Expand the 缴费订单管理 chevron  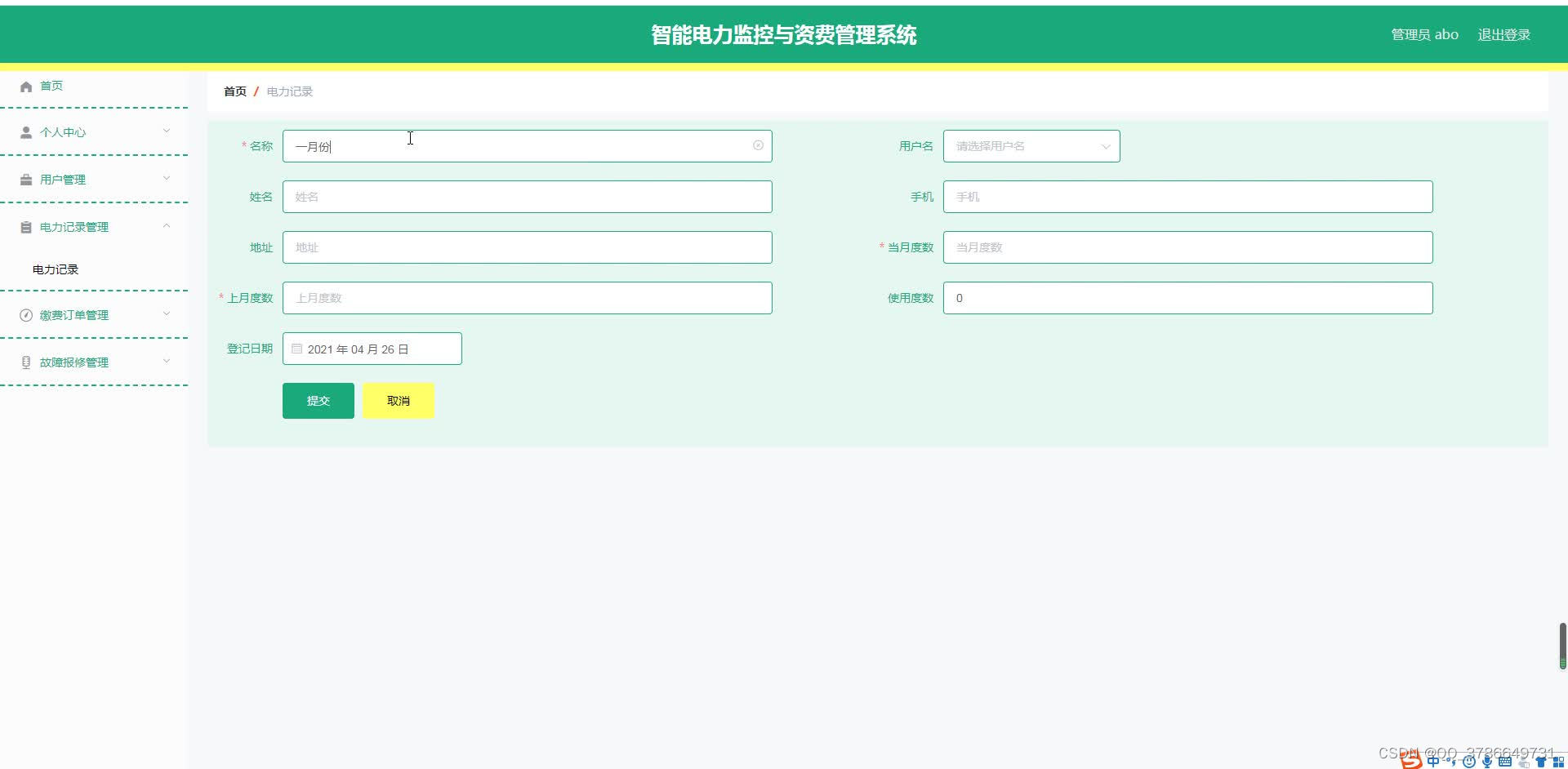167,313
